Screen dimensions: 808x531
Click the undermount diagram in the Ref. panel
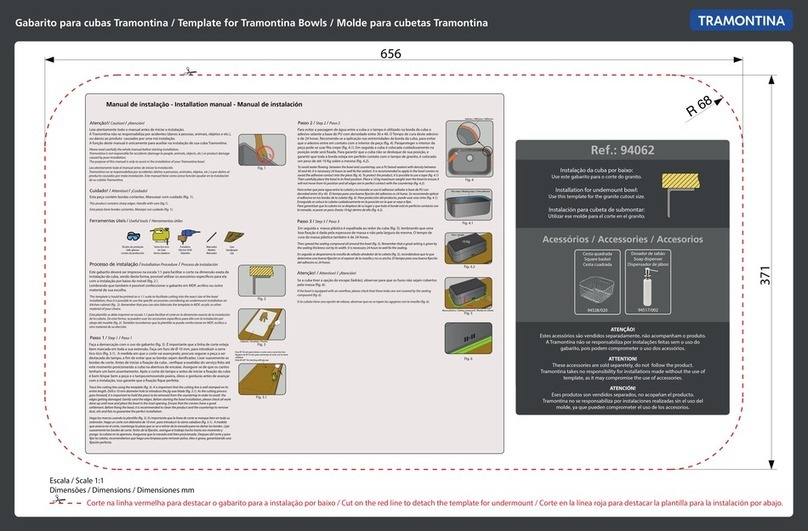[680, 194]
